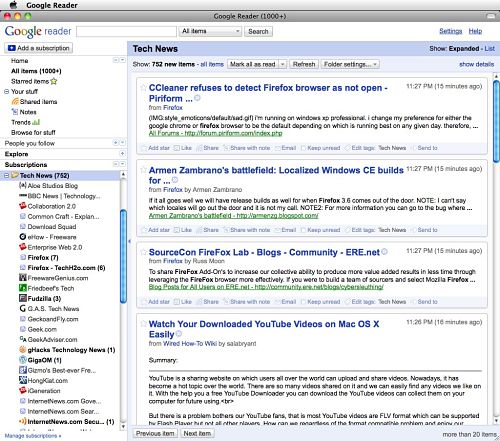The image size is (500, 441).
Task: Collapse the Tech News folder tree
Action: coord(7,175)
